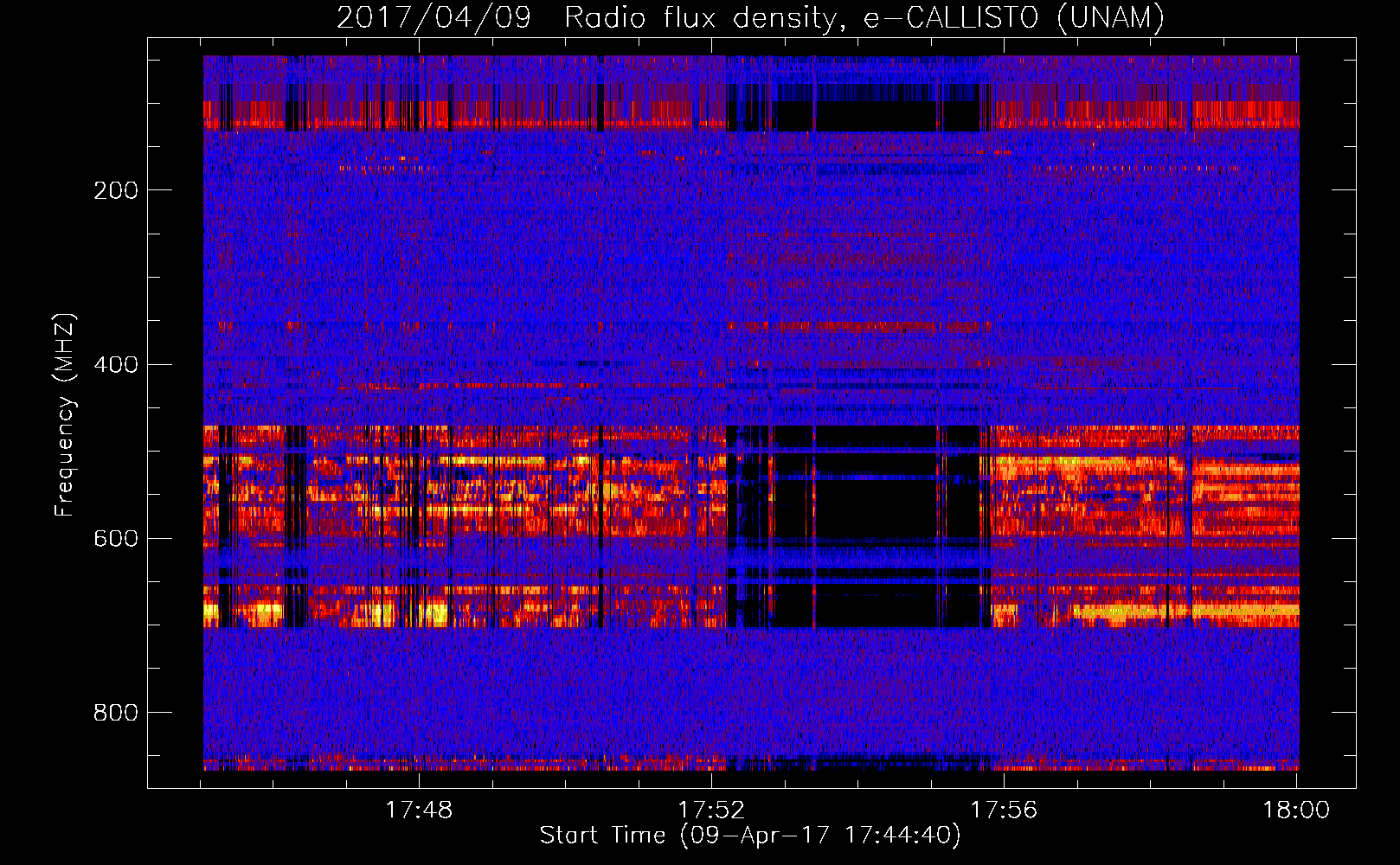Click the 17:48 time tick label
The image size is (1400, 865).
point(419,810)
